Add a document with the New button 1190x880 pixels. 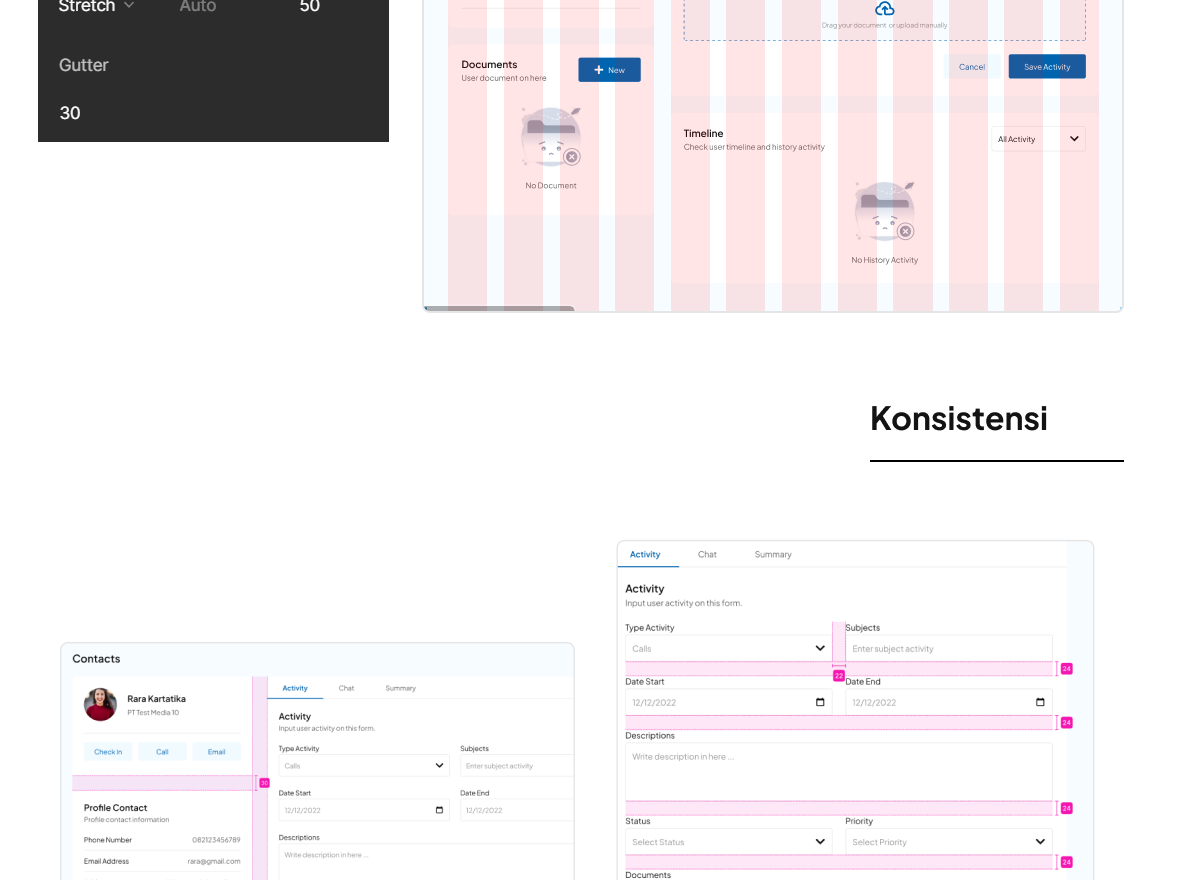point(609,70)
